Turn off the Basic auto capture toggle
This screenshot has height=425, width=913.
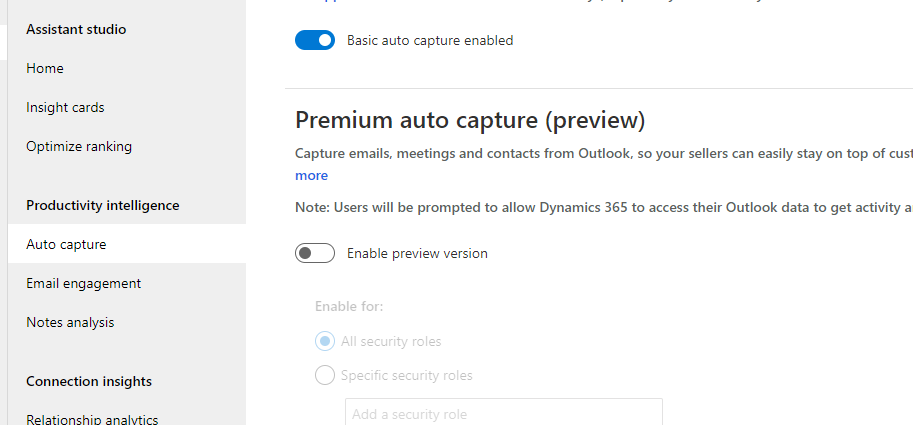(x=315, y=40)
